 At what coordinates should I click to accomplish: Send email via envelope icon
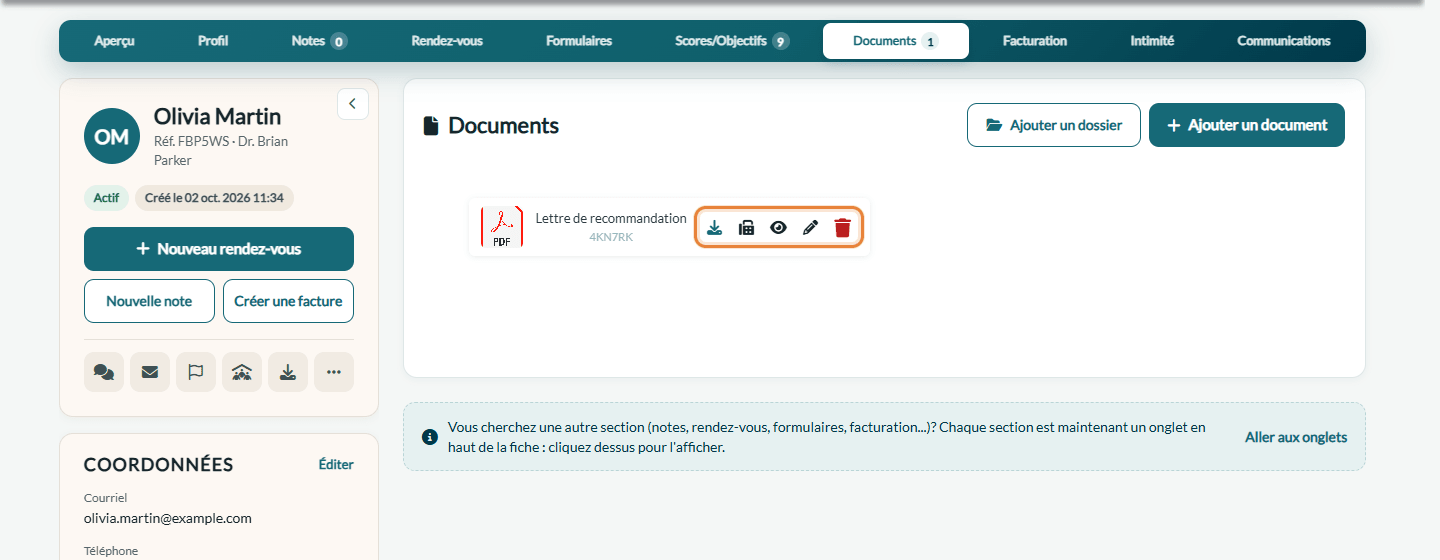point(150,372)
